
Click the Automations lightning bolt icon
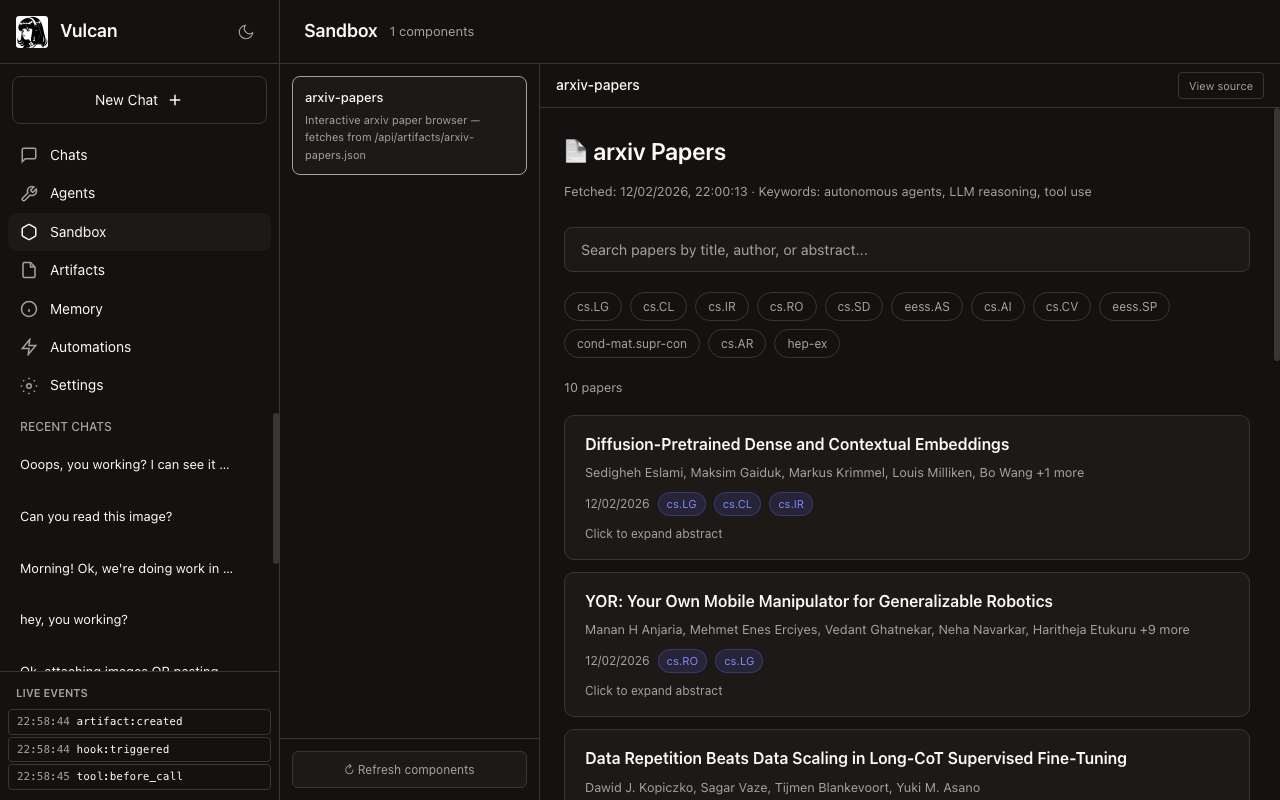pos(29,347)
